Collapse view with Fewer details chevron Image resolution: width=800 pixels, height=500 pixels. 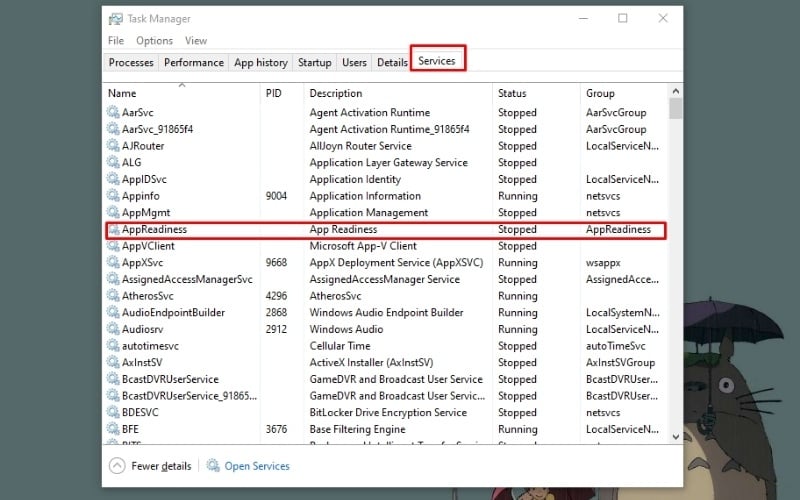click(117, 466)
